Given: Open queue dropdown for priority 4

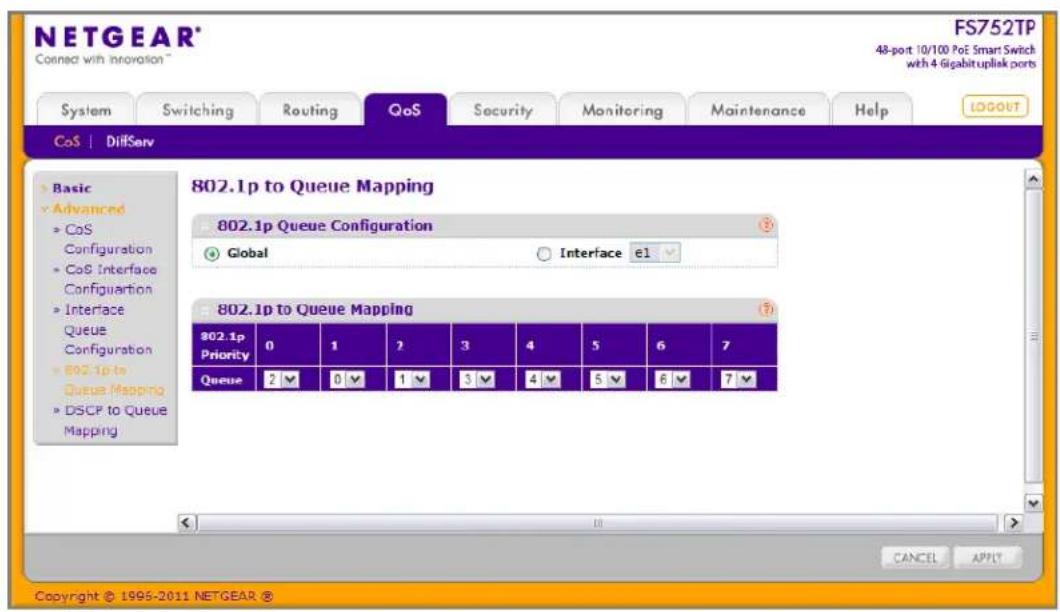Looking at the screenshot, I should pyautogui.click(x=543, y=379).
